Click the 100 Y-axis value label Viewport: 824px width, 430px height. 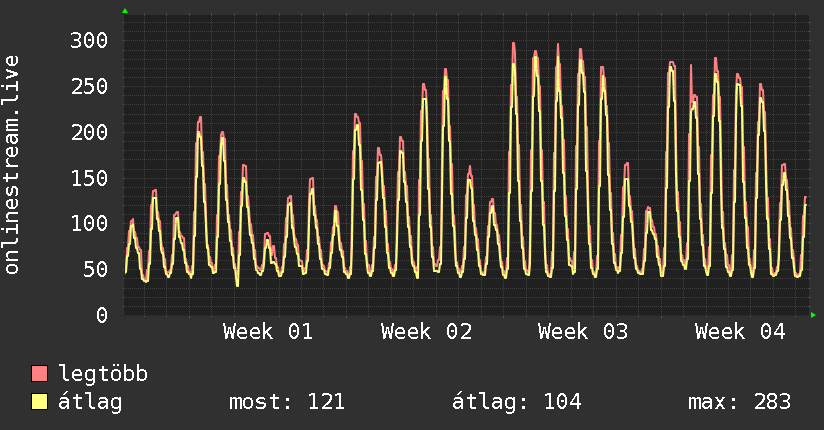(x=88, y=223)
